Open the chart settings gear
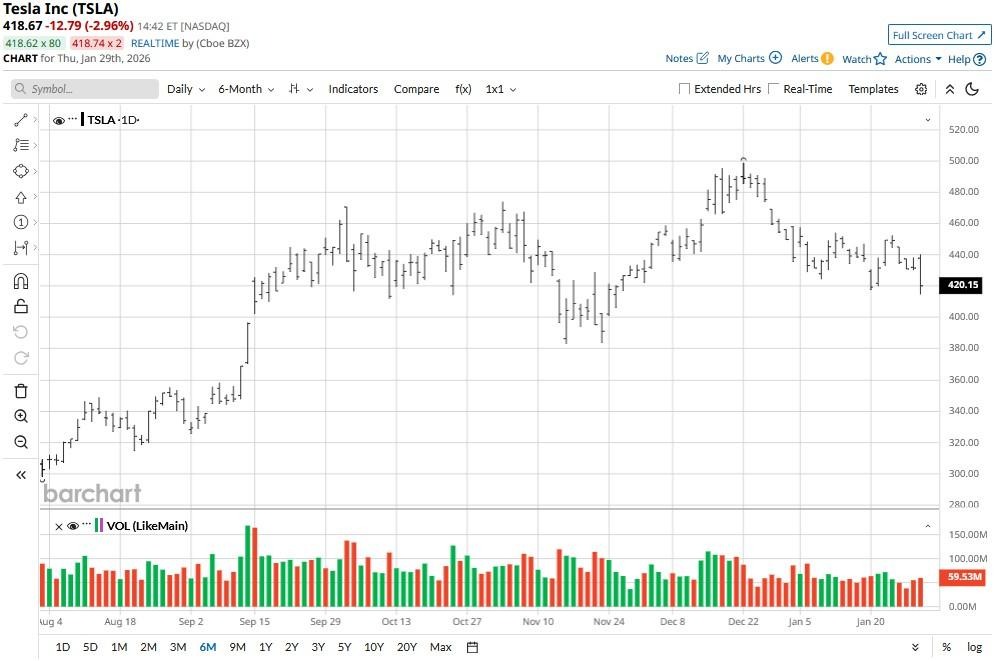The width and height of the screenshot is (1004, 661). [x=921, y=89]
